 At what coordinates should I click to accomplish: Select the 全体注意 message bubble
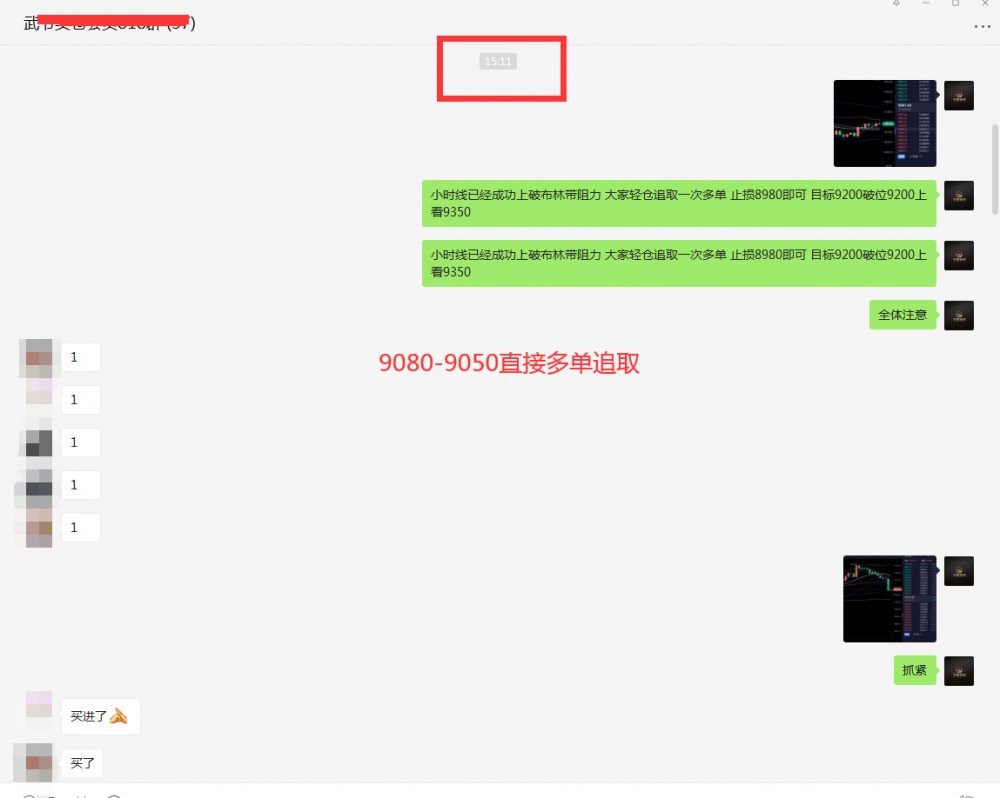[903, 314]
